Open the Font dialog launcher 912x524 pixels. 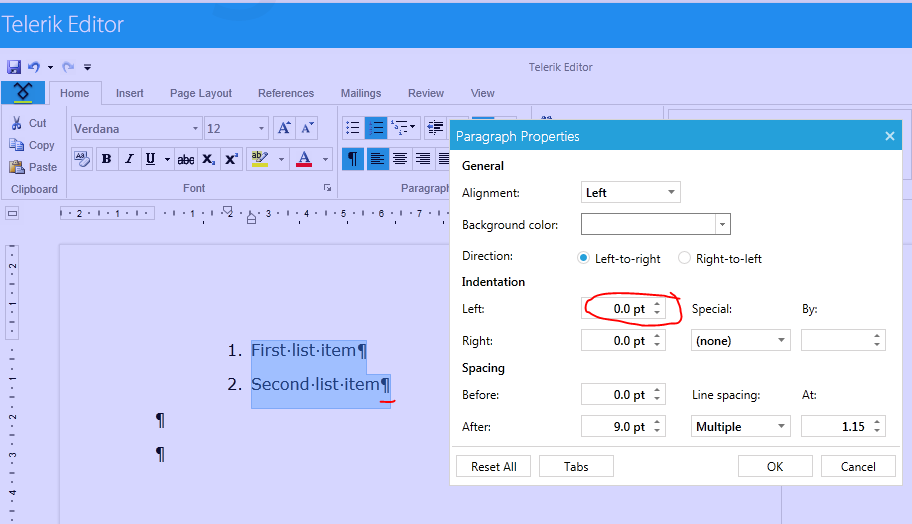pos(327,188)
